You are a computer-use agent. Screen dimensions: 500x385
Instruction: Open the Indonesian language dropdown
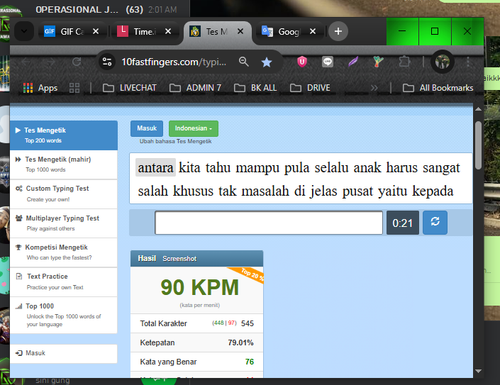coord(193,128)
